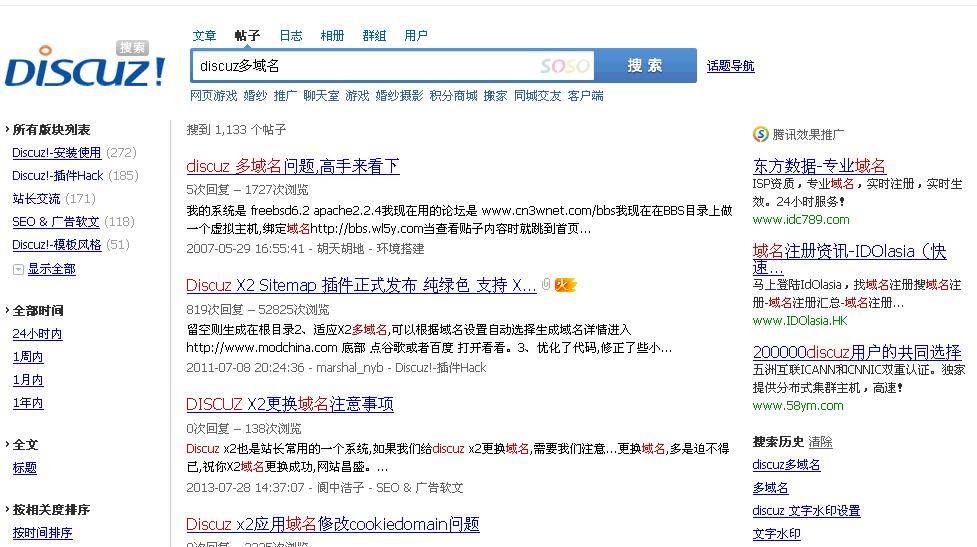977x547 pixels.
Task: Filter results to 1月内
Action: tap(27, 380)
